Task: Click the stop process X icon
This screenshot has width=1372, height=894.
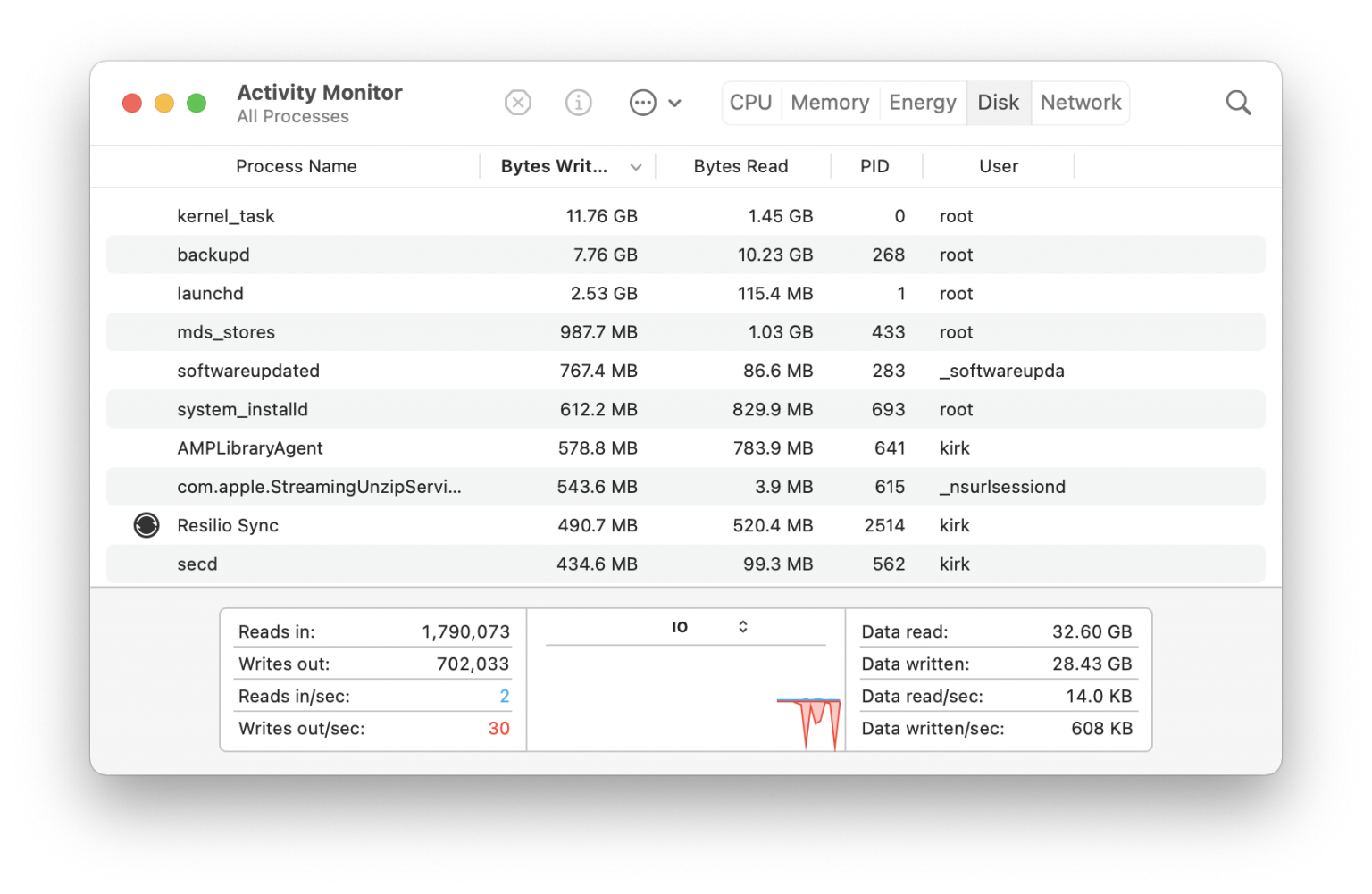Action: (518, 103)
